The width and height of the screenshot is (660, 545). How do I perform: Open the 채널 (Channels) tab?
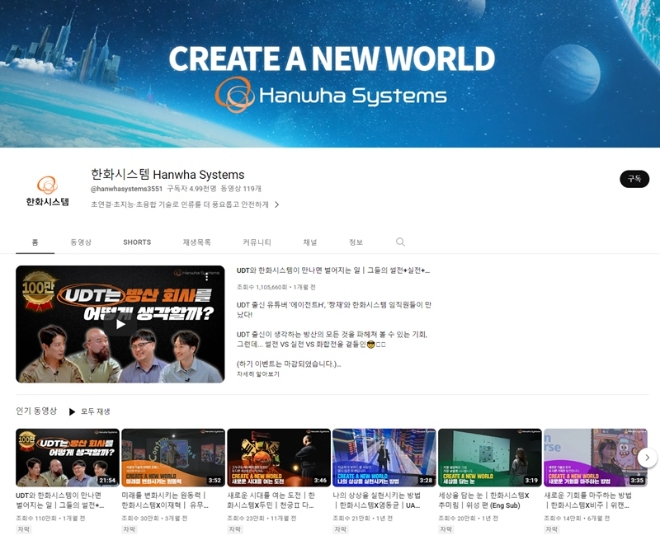(x=310, y=242)
